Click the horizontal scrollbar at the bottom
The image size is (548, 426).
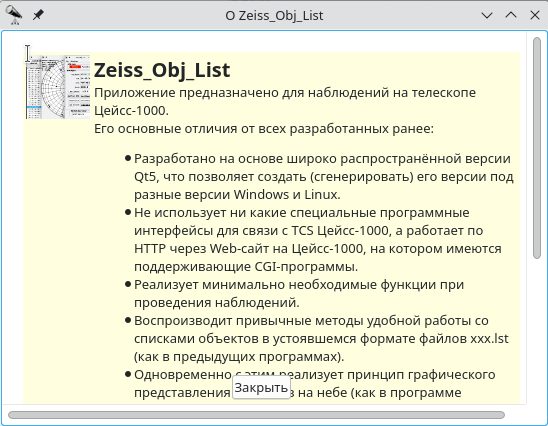coord(256,415)
